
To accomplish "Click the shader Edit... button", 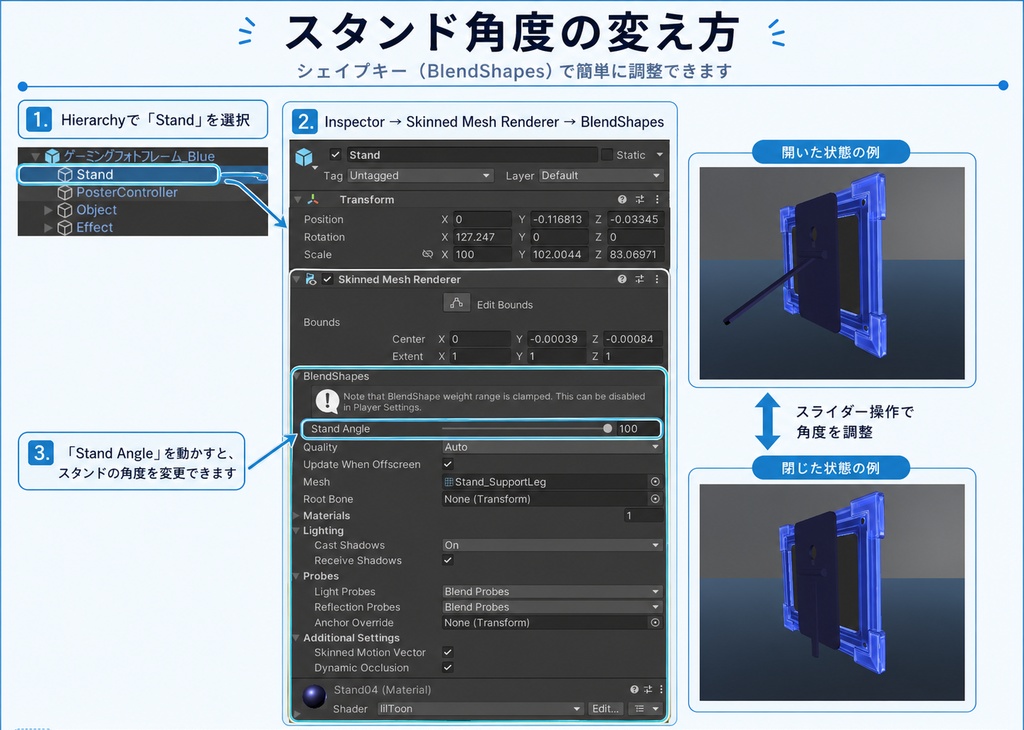I will pos(605,709).
